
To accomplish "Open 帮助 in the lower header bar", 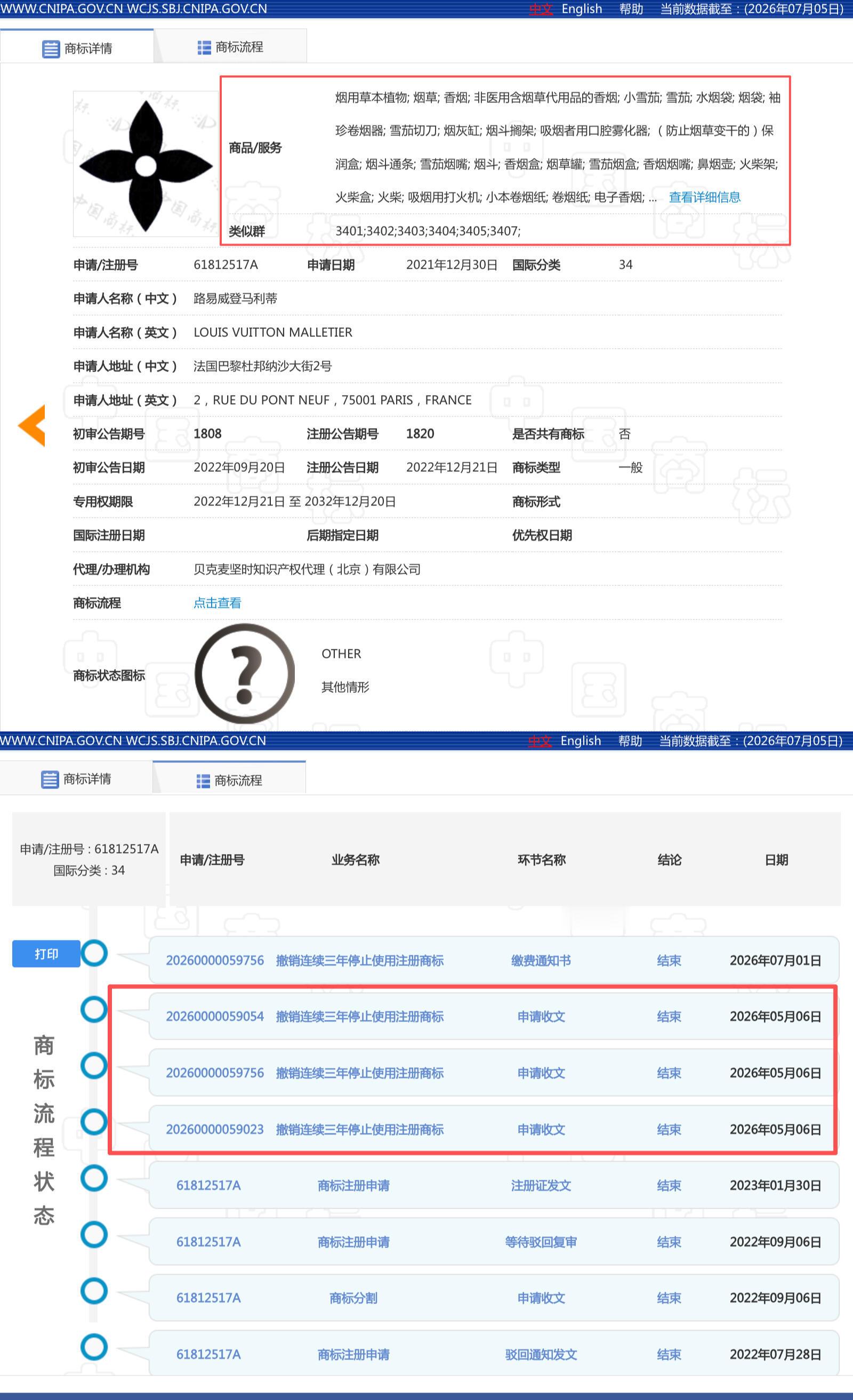I will pos(630,741).
